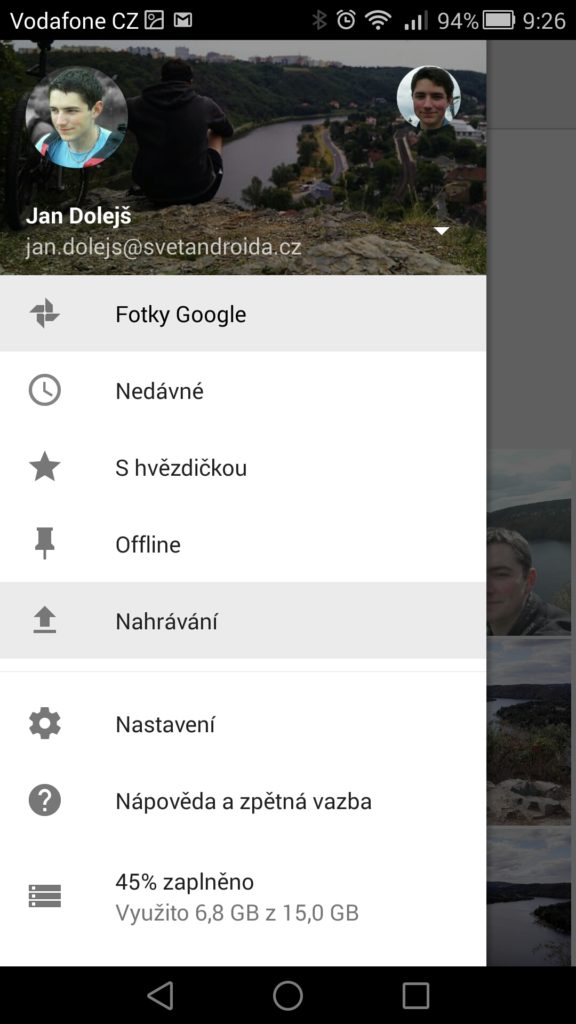Open the Offline files list
The height and width of the screenshot is (1024, 576).
pos(243,544)
